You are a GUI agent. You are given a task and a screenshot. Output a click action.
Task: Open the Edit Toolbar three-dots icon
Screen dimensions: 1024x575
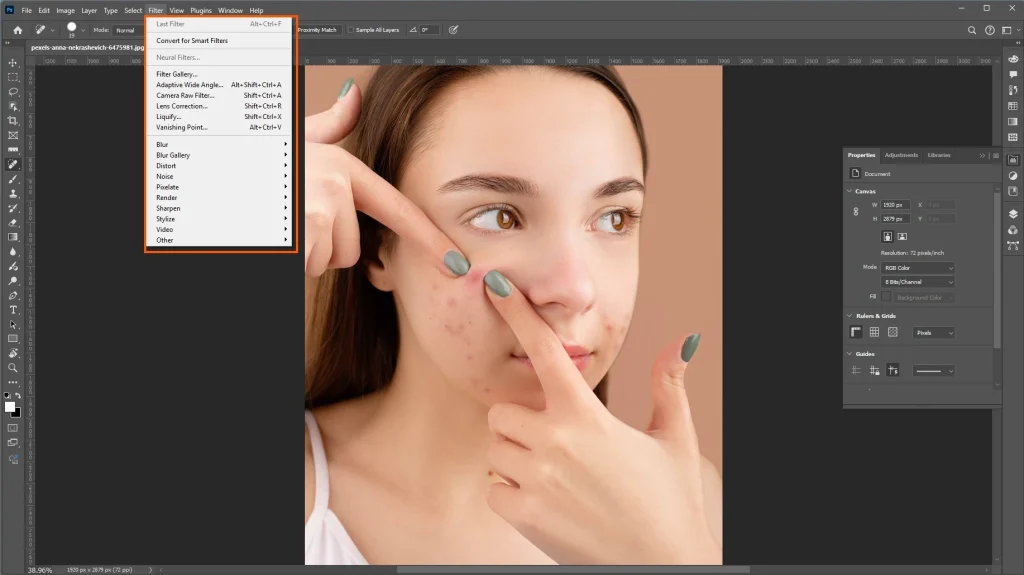[12, 382]
